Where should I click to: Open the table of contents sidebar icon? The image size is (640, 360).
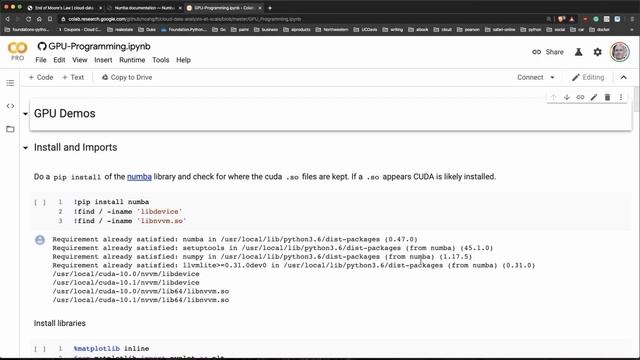point(10,83)
